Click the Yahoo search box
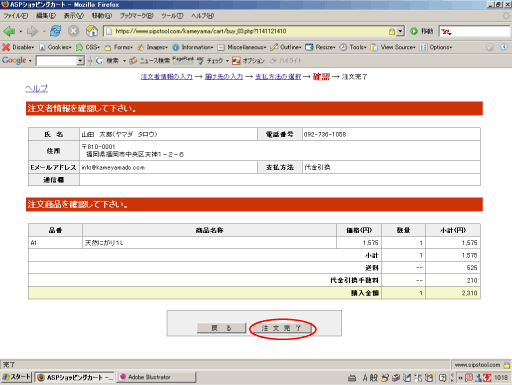The image size is (512, 385). pyautogui.click(x=474, y=31)
